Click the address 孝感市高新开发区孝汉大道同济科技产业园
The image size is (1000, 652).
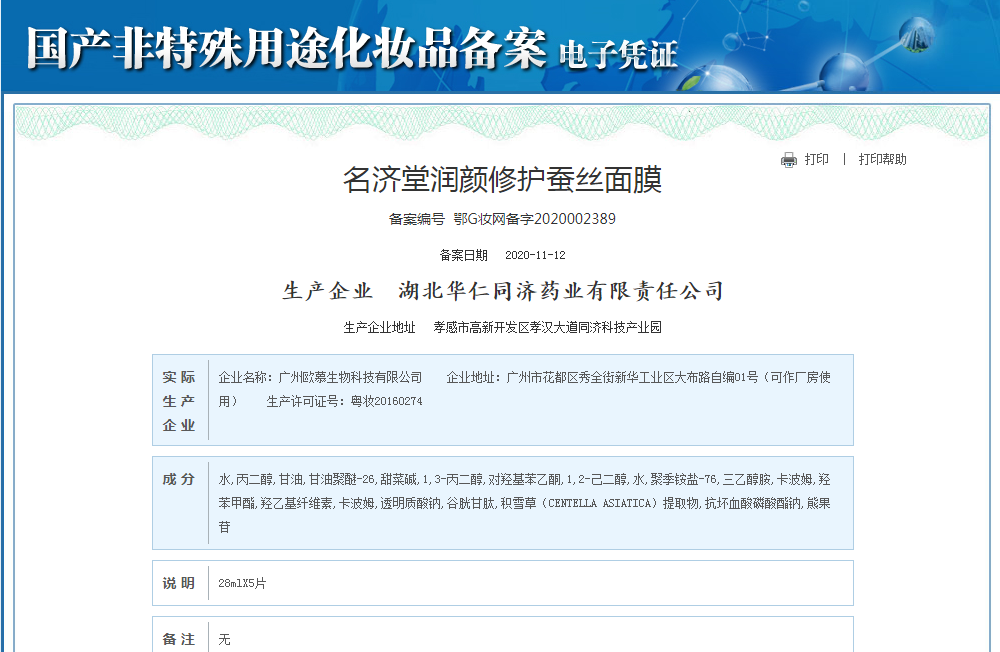[x=547, y=327]
